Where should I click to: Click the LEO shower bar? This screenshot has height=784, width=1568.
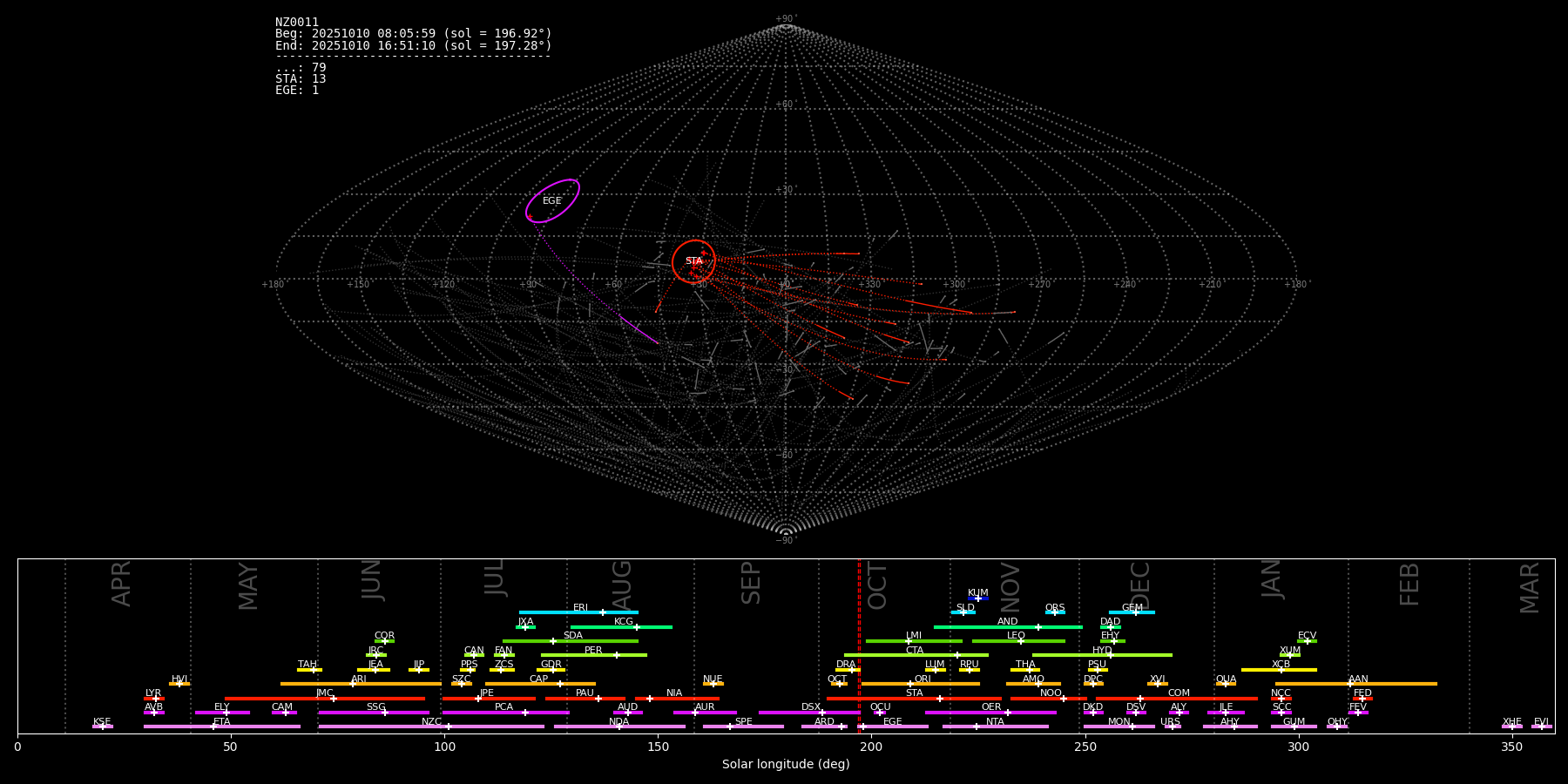(x=1018, y=641)
